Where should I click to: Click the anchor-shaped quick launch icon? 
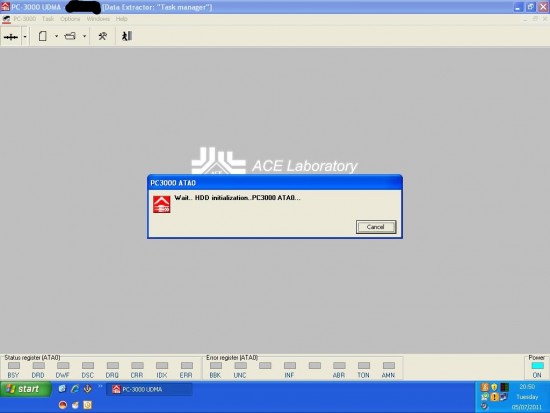(88, 389)
